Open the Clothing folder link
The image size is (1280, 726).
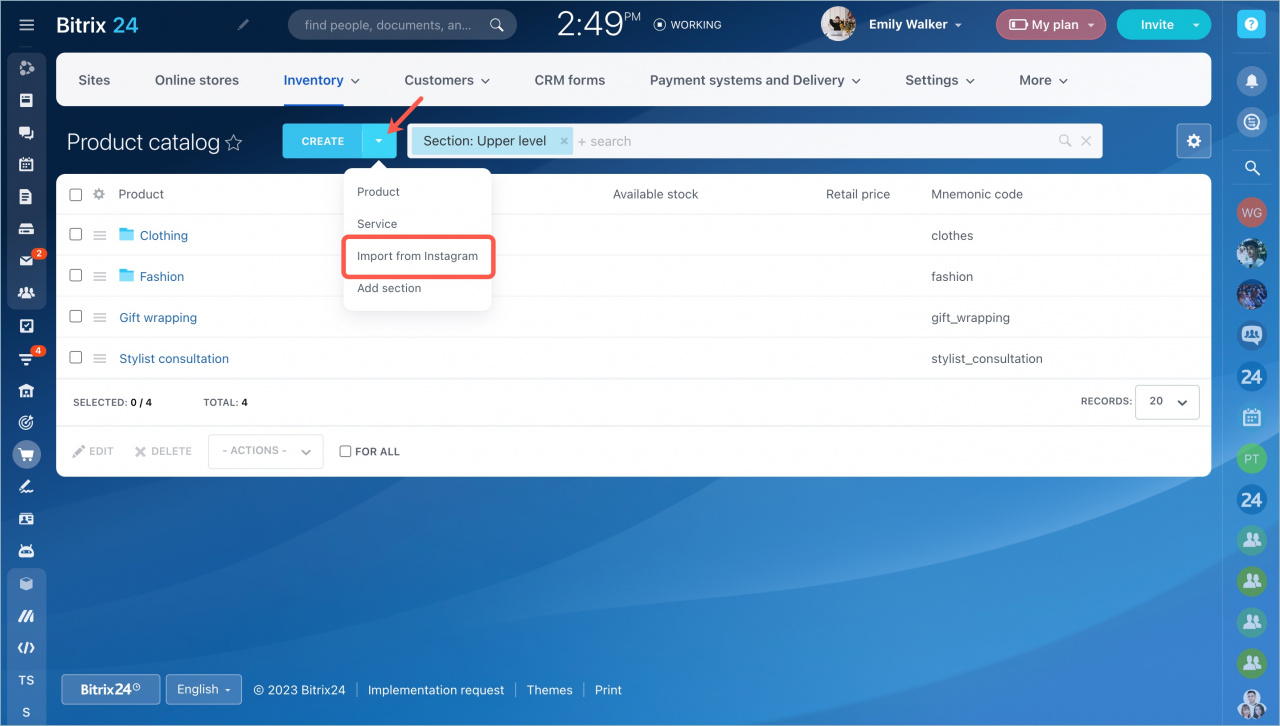click(164, 235)
